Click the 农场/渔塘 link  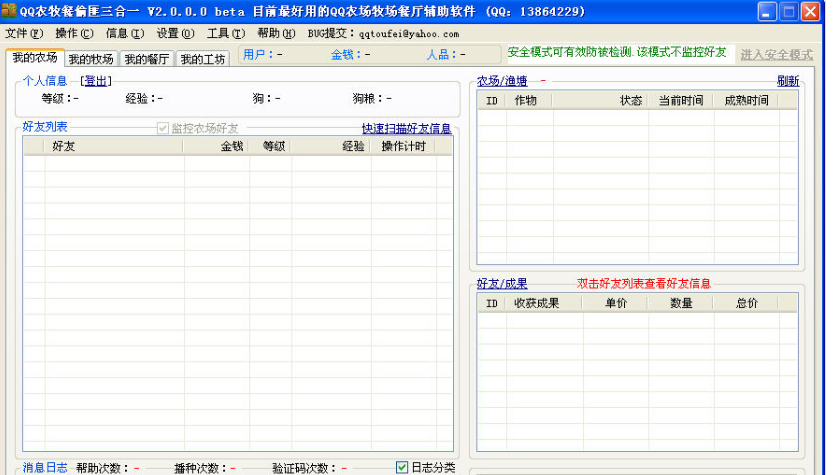[x=502, y=81]
